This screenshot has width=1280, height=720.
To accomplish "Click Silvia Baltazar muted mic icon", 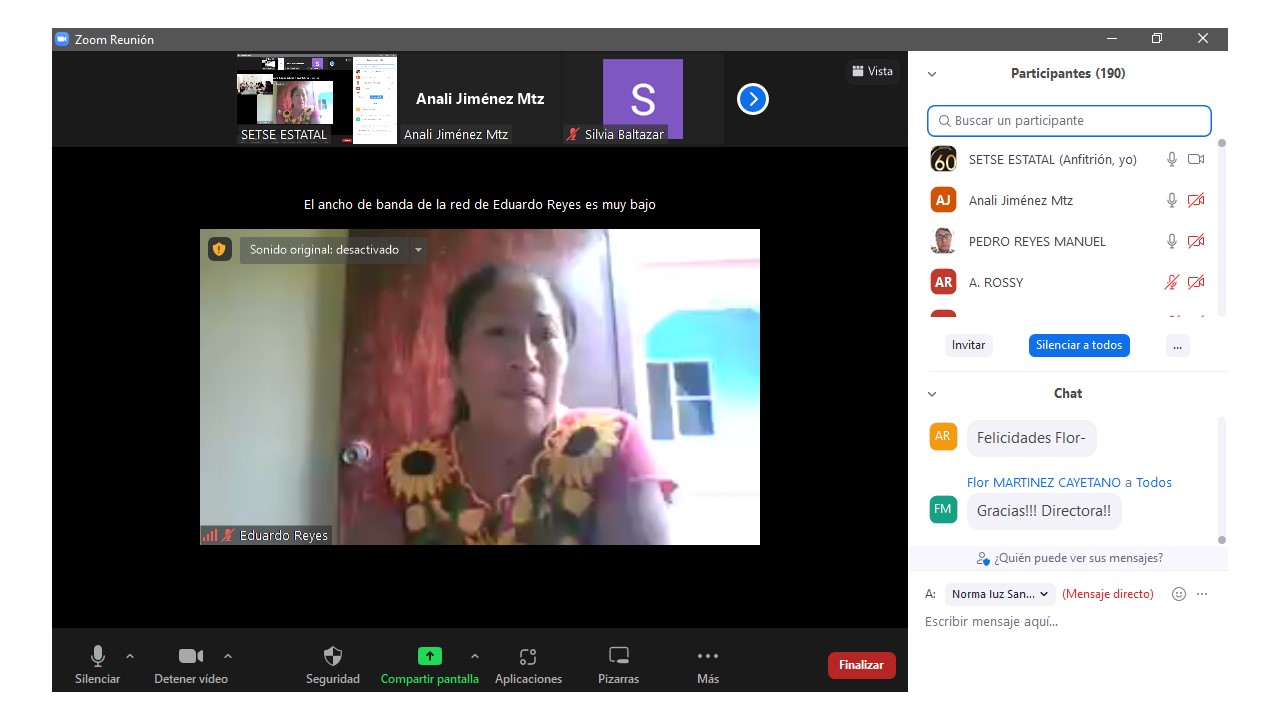I will (x=573, y=134).
